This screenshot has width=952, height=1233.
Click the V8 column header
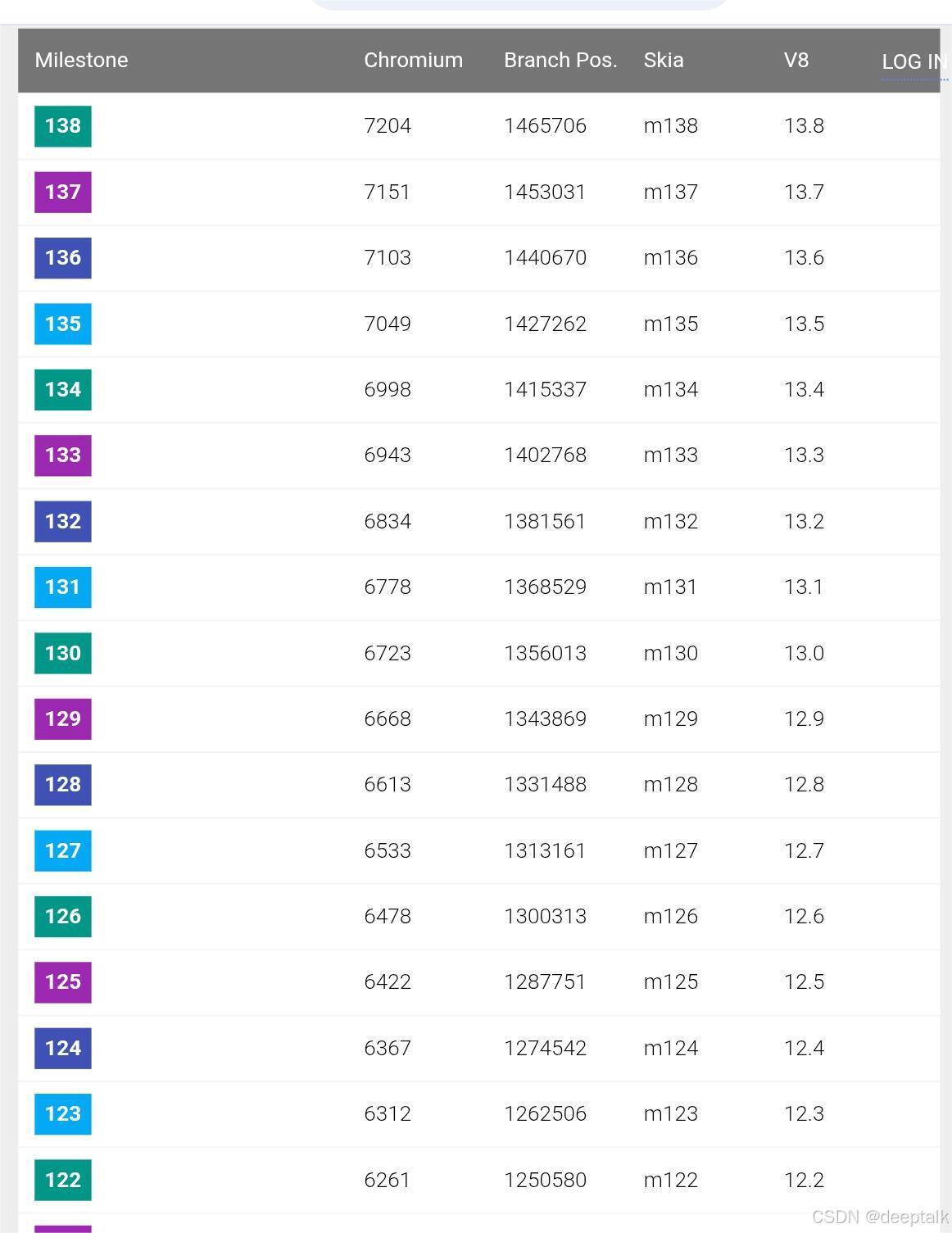(x=795, y=60)
